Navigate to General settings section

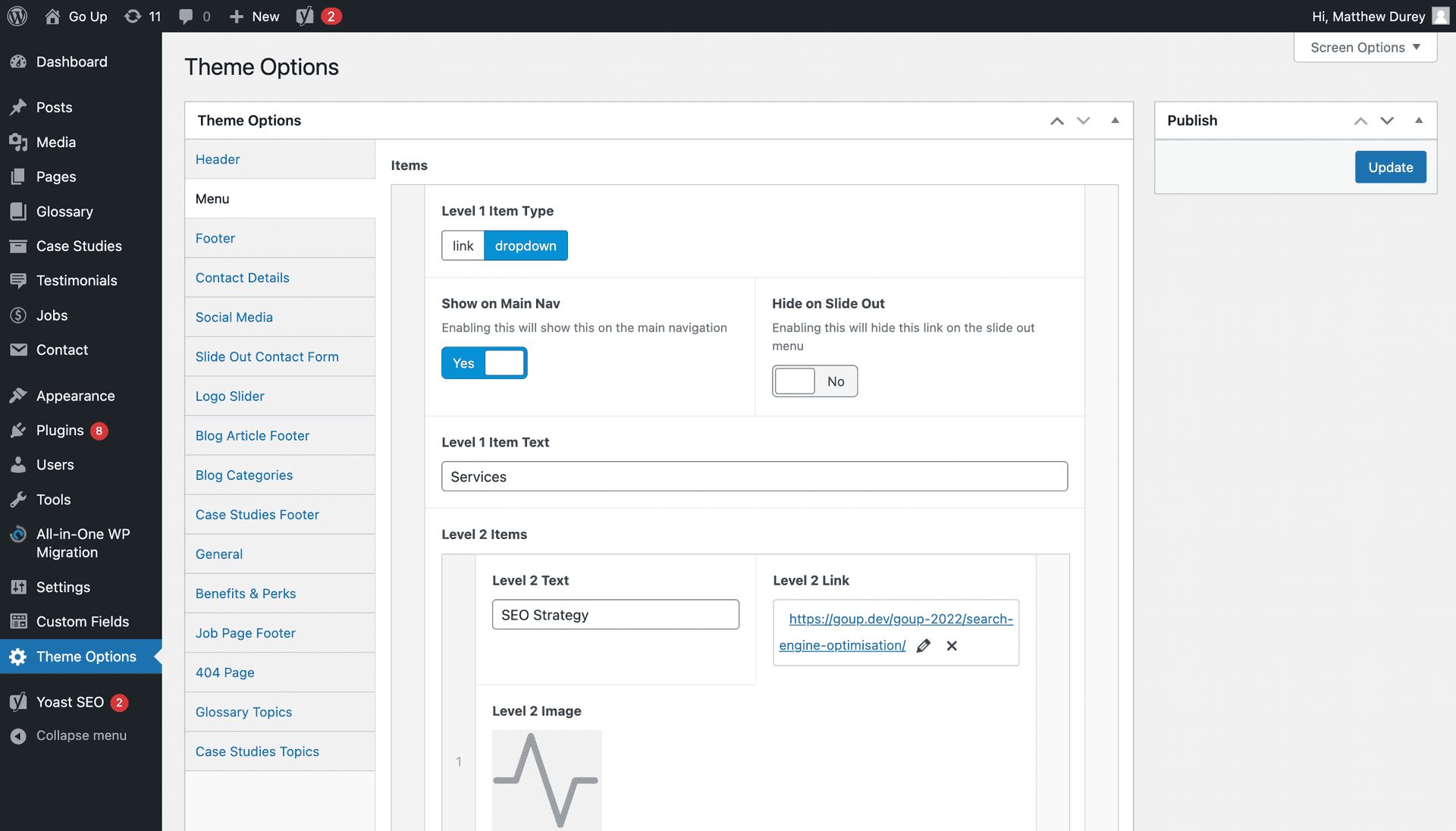coord(218,553)
